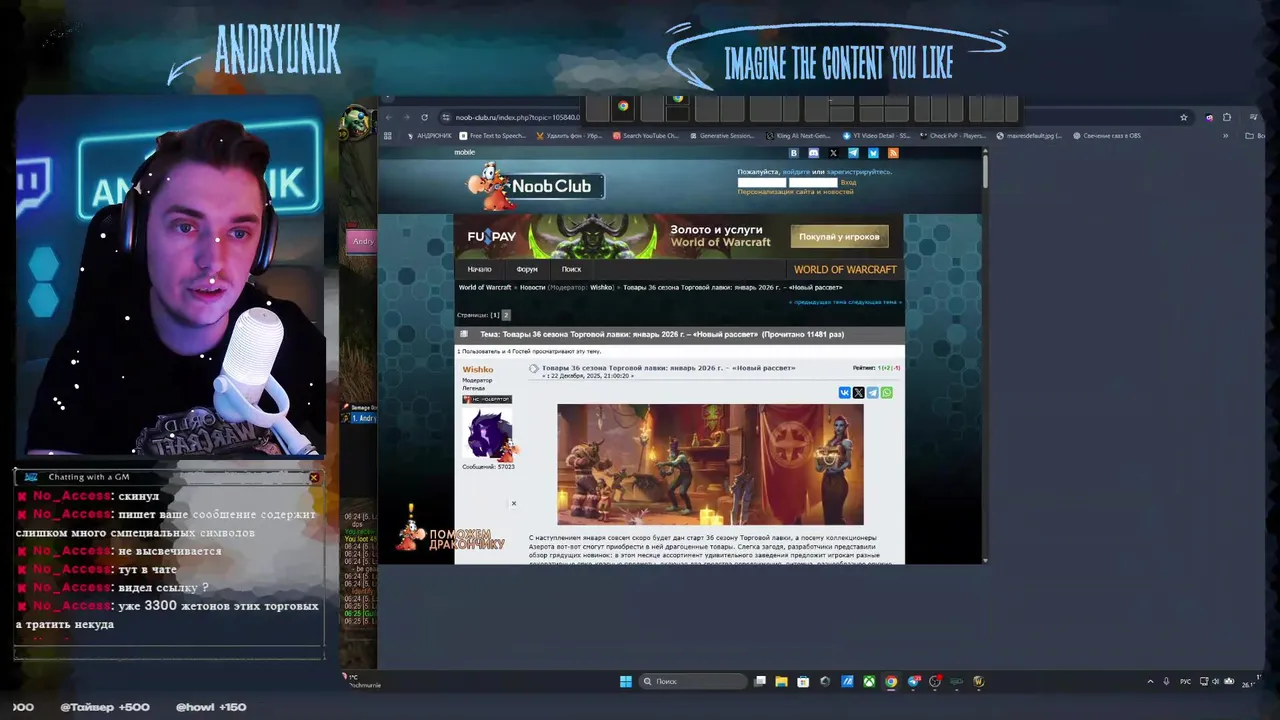This screenshot has height=720, width=1280.
Task: Share the post via WhatsApp icon
Action: pyautogui.click(x=886, y=393)
